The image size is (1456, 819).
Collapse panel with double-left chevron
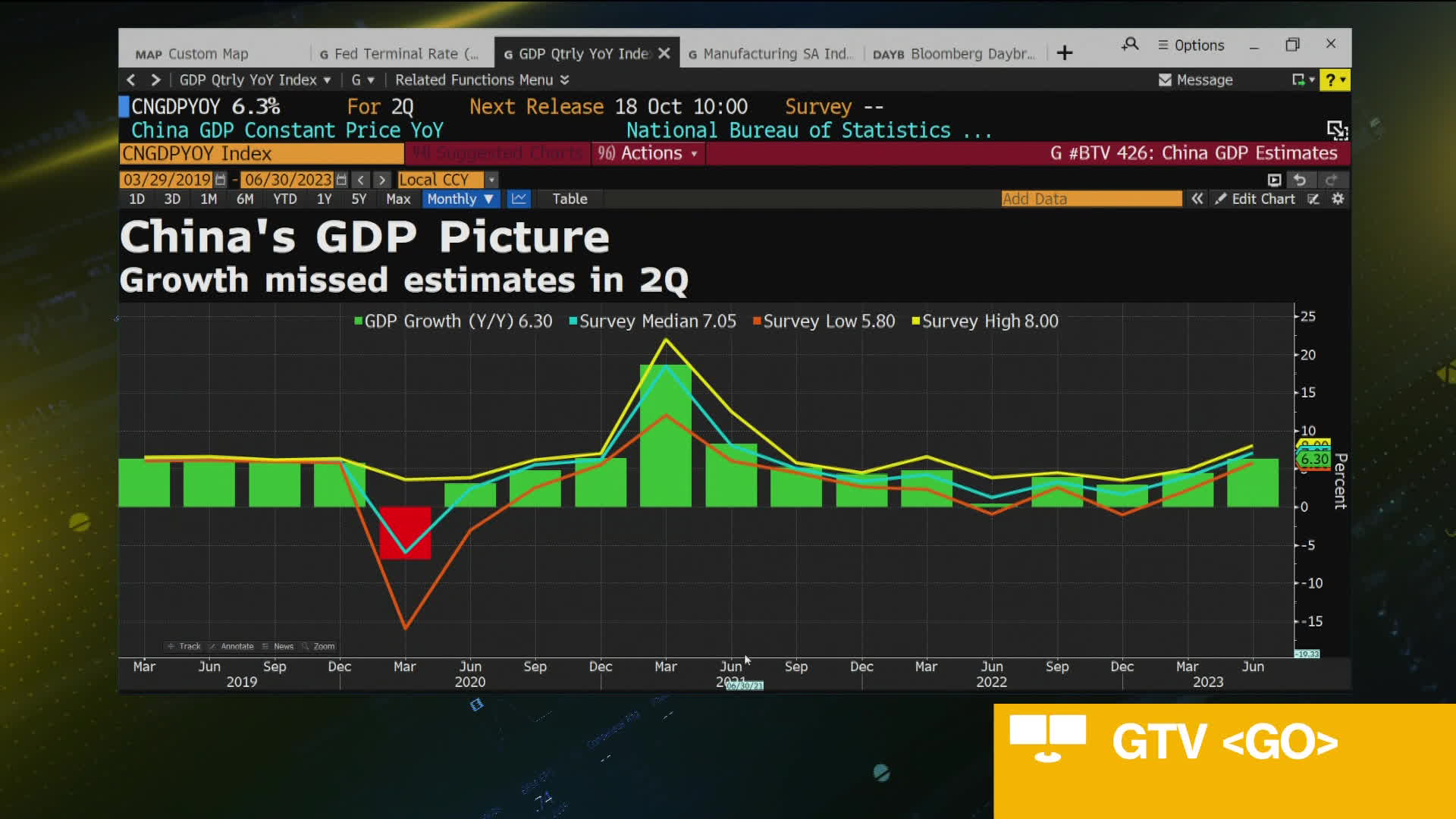point(1197,199)
